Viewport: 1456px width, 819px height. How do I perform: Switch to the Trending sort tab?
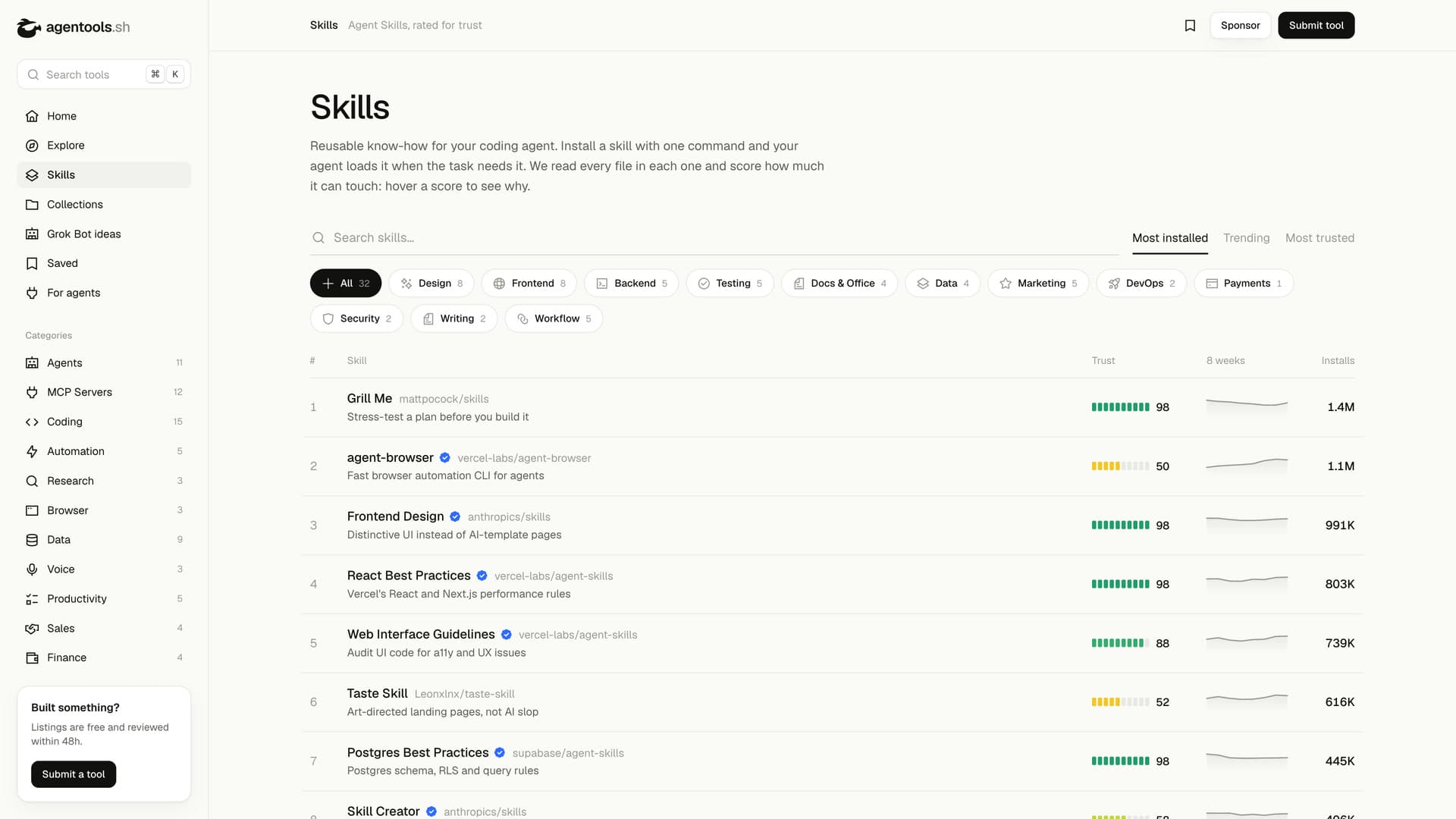1246,238
